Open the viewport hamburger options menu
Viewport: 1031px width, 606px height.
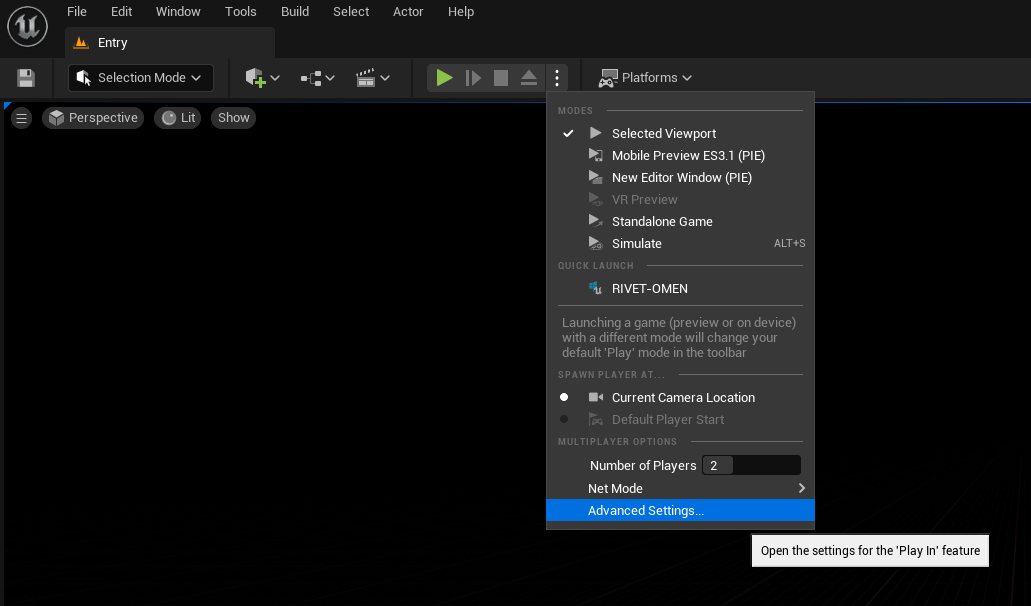[x=22, y=118]
